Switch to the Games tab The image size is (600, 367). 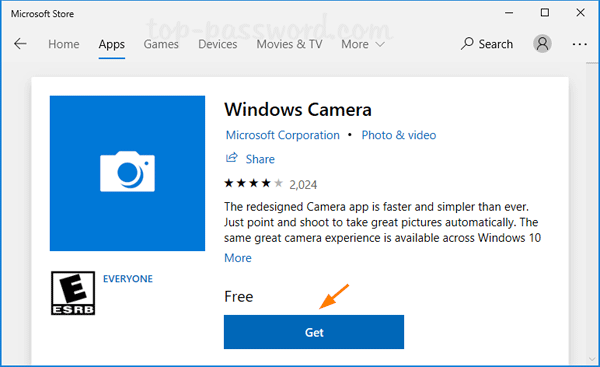point(161,44)
